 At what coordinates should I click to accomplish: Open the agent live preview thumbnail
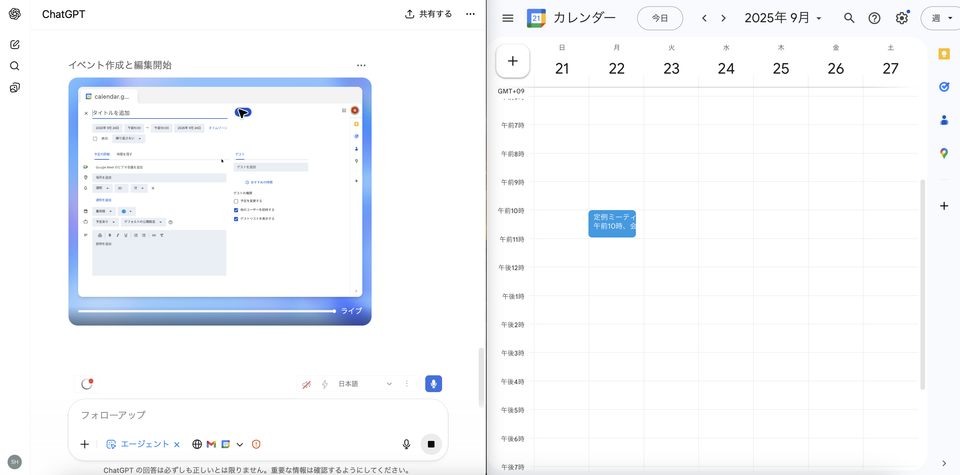click(220, 201)
